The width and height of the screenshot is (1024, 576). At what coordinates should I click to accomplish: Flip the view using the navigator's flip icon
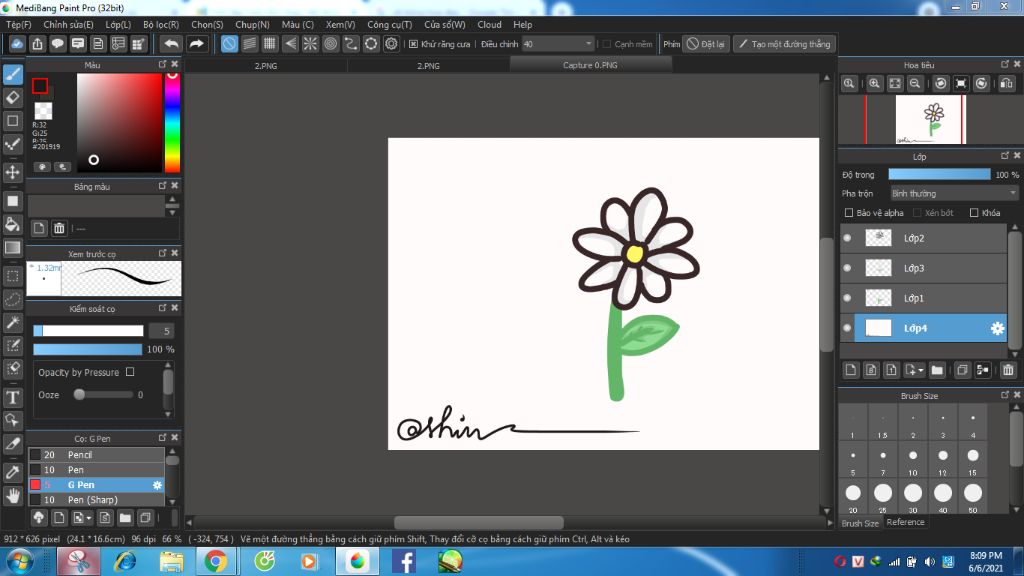[1006, 84]
